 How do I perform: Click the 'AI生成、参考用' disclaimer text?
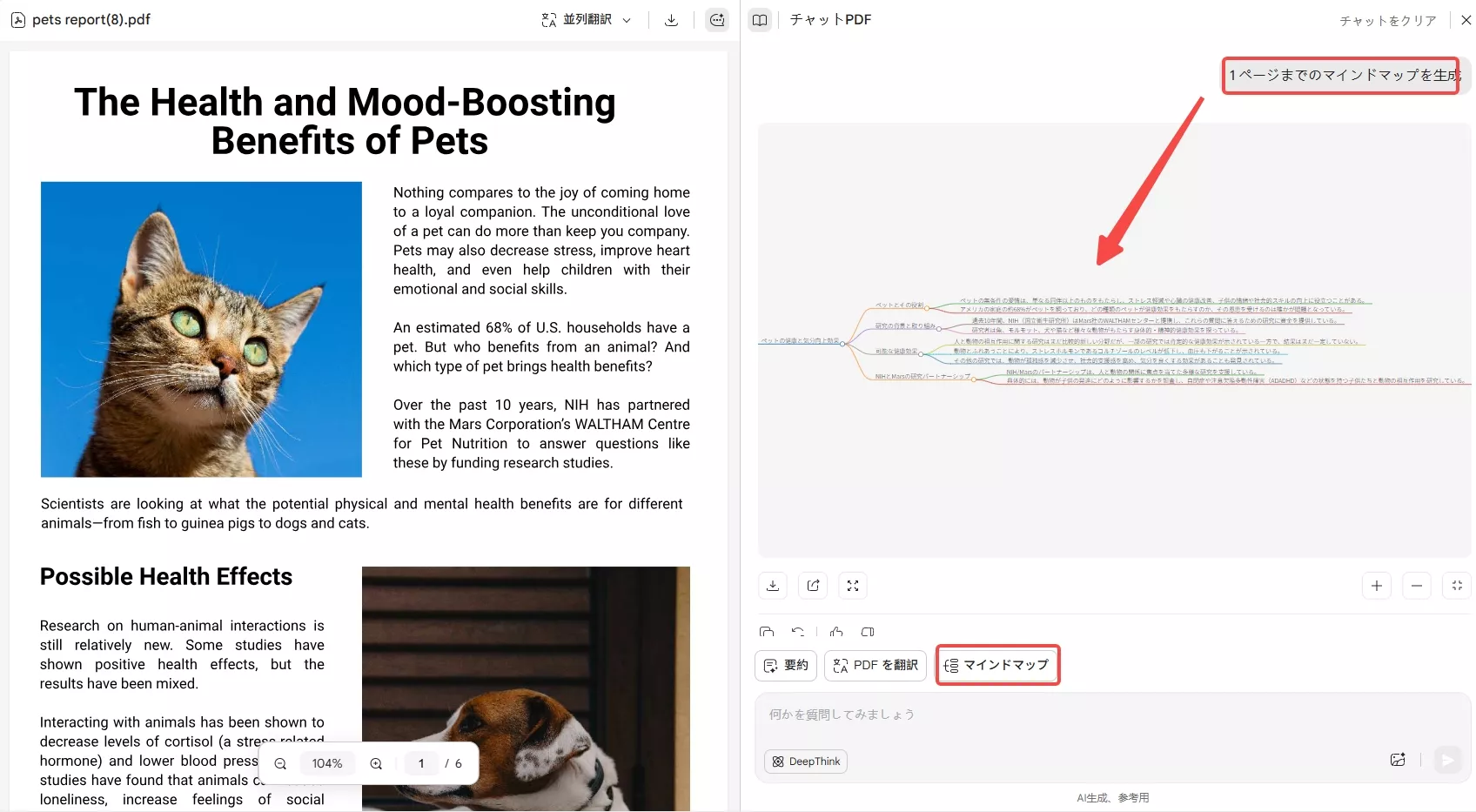point(1113,797)
